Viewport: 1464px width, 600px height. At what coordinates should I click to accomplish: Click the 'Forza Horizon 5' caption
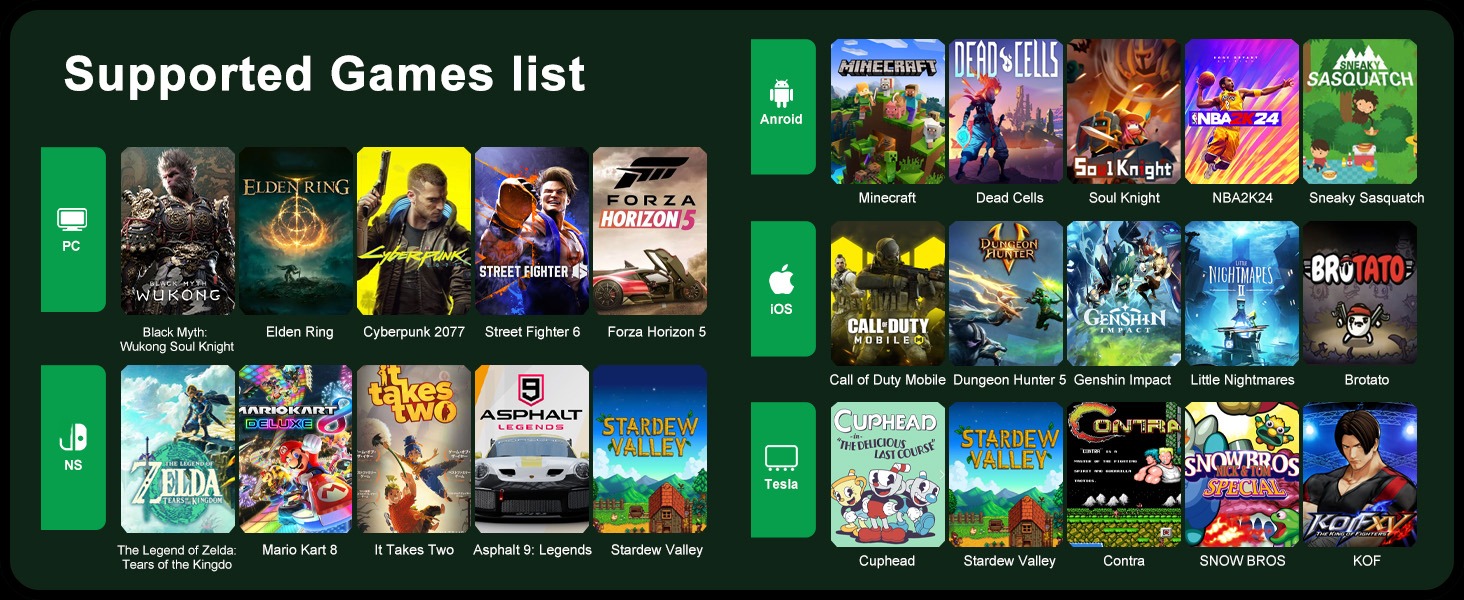pos(657,332)
